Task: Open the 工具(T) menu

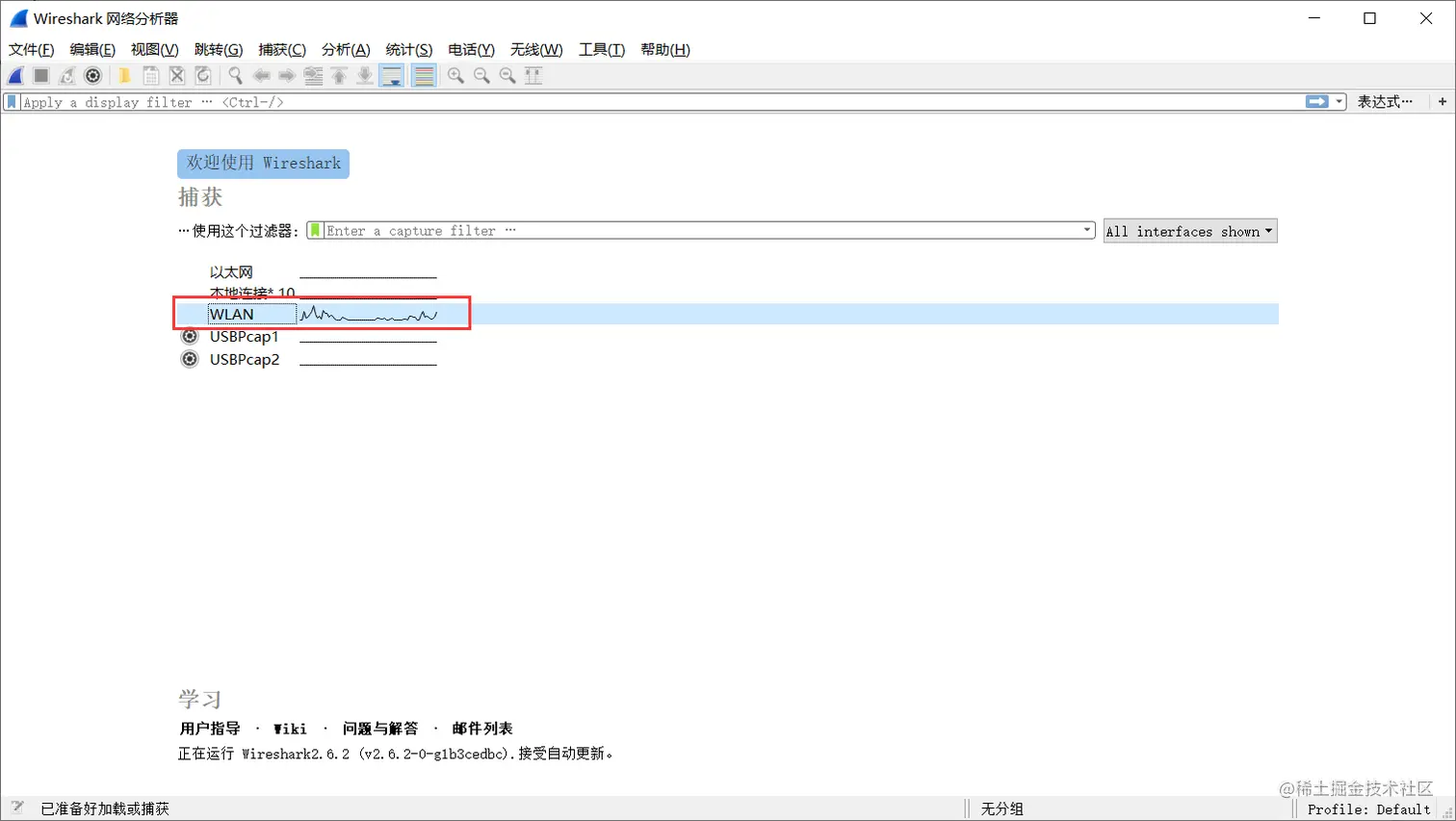Action: [x=602, y=50]
